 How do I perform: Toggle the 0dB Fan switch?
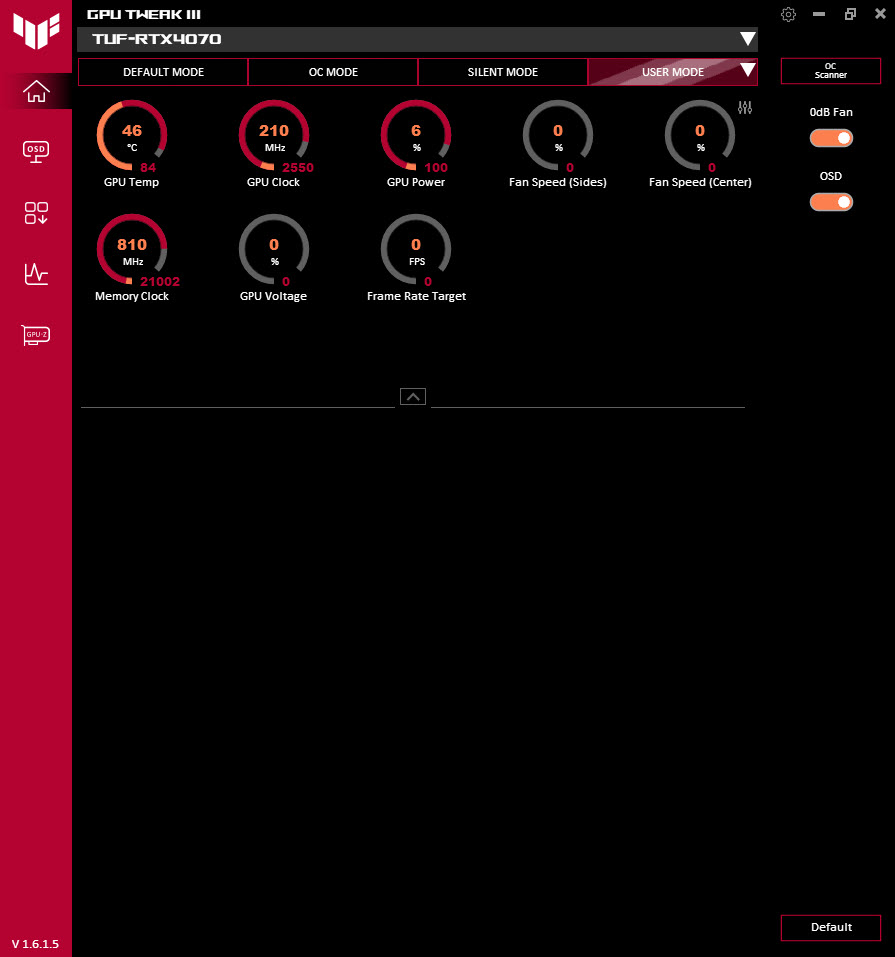[831, 138]
